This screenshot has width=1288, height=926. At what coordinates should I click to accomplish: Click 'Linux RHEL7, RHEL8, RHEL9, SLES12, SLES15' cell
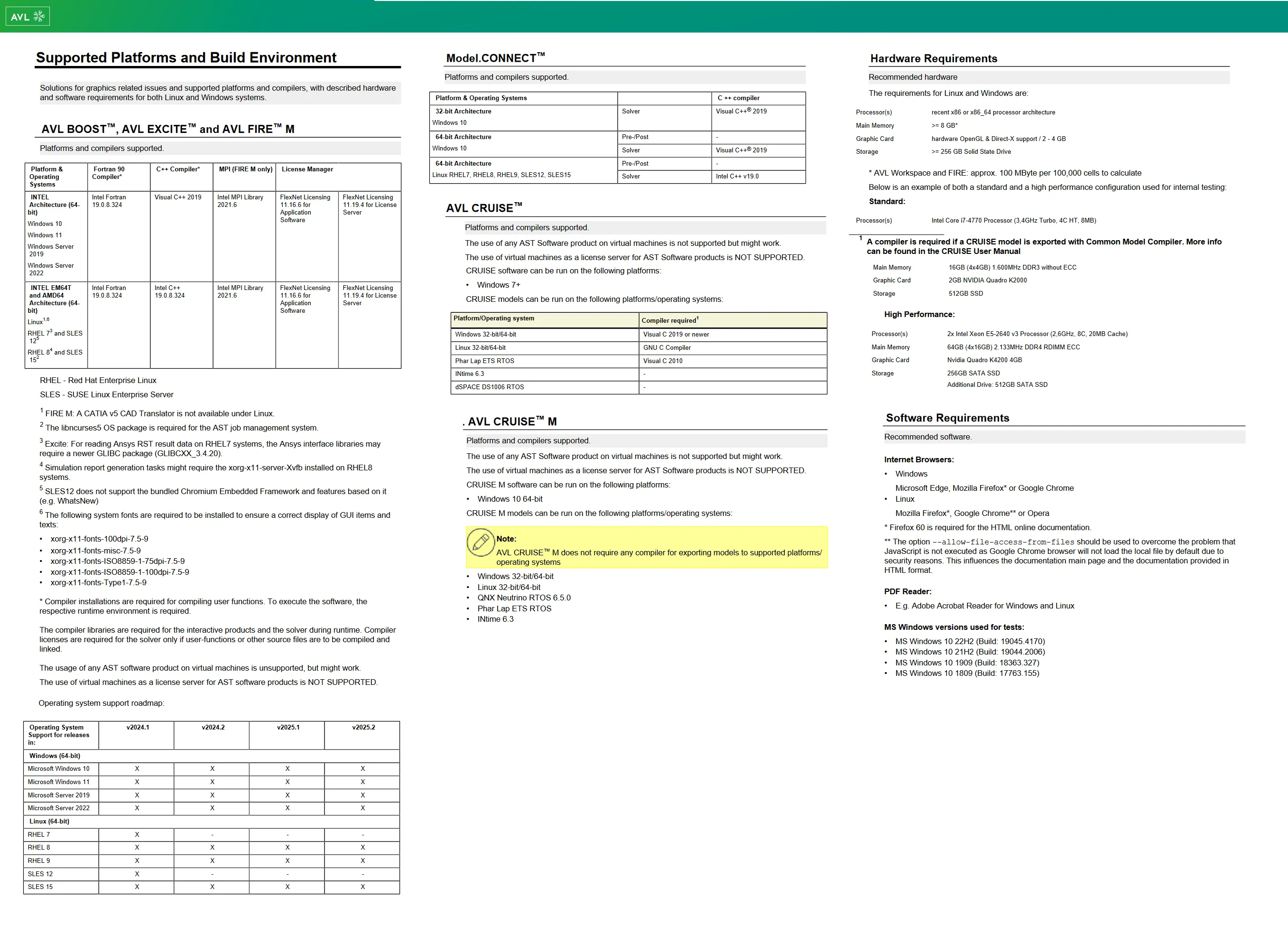click(501, 175)
